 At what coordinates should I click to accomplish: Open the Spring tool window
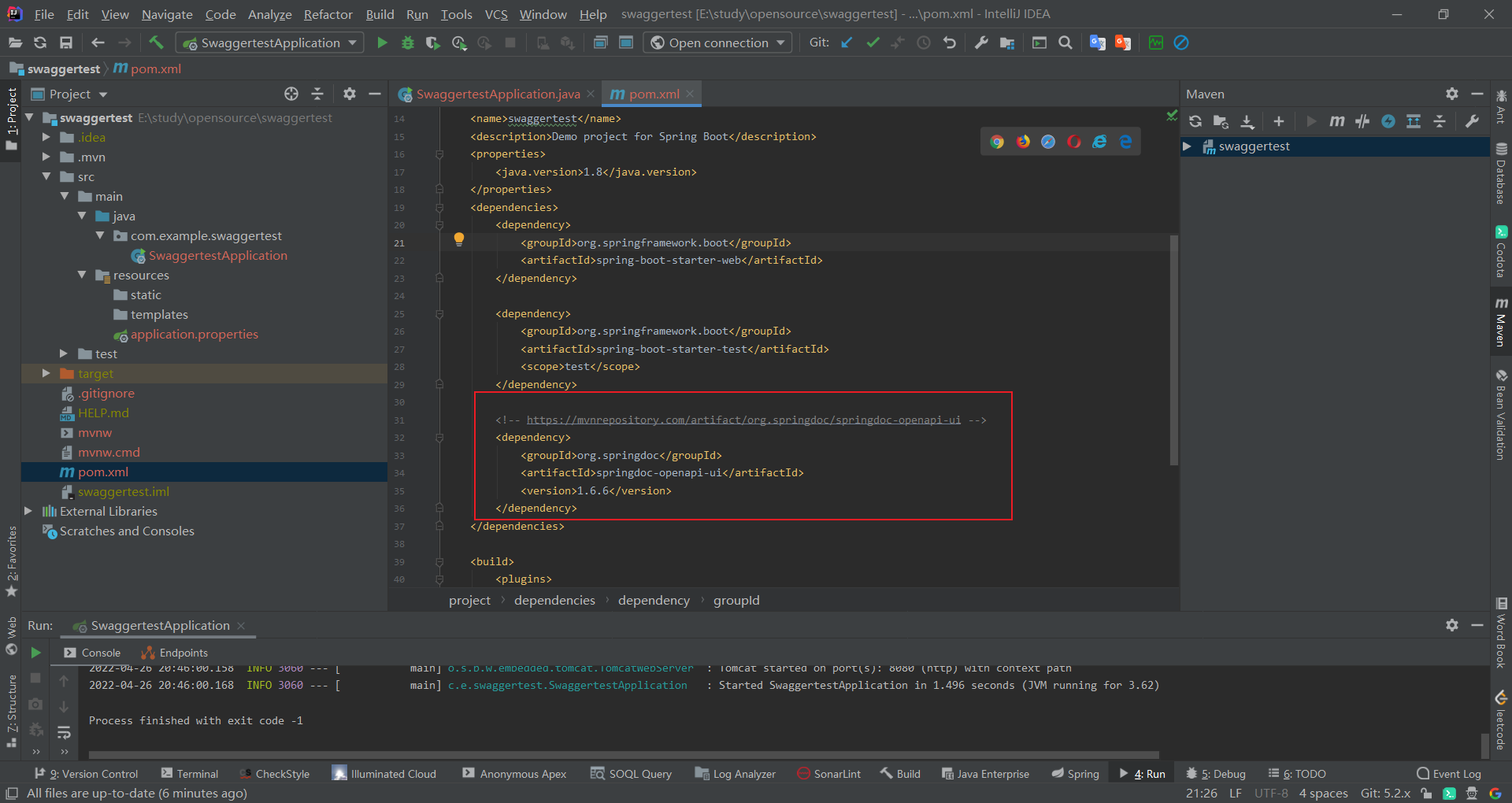[x=1075, y=774]
